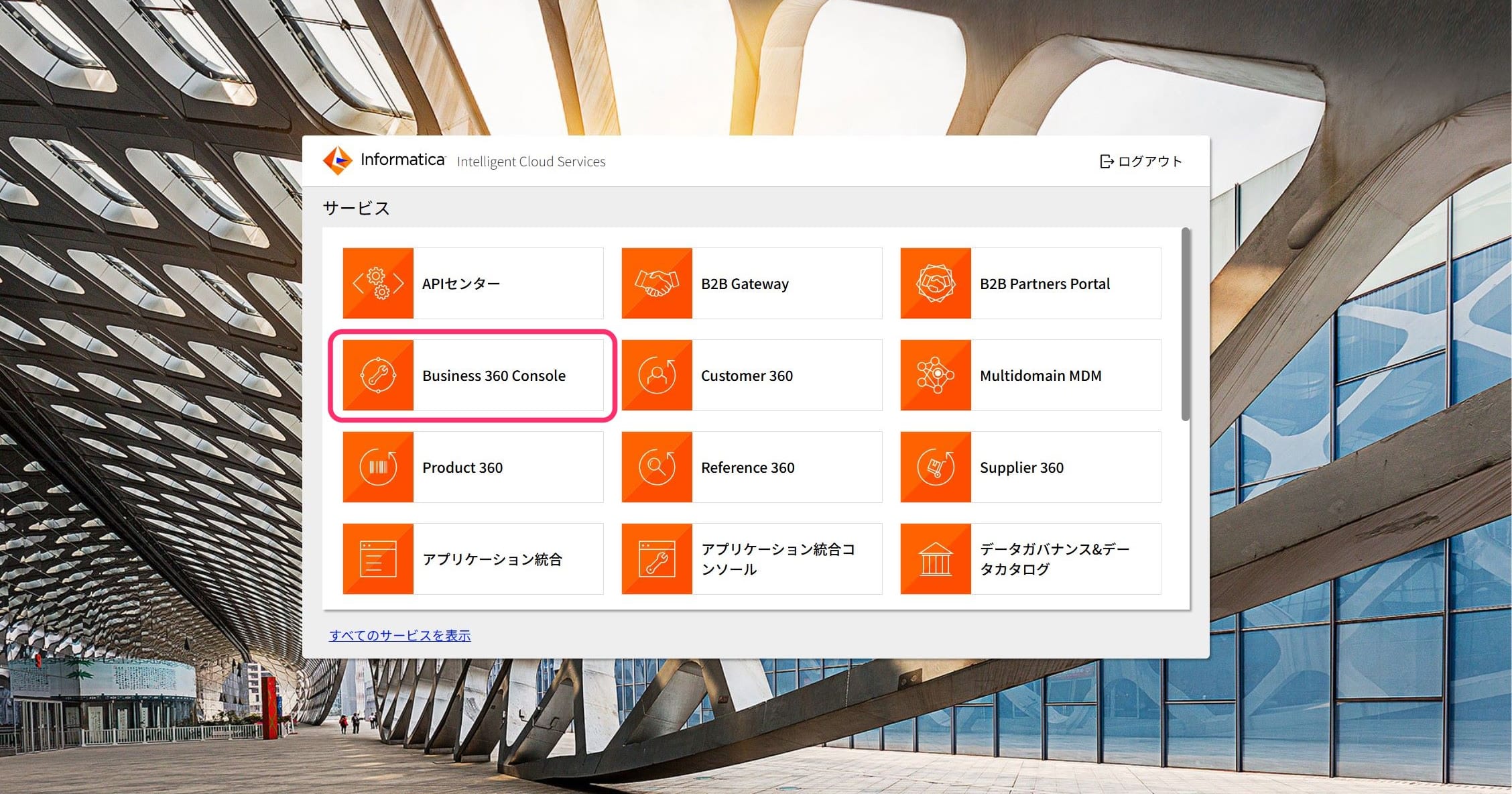The height and width of the screenshot is (794, 1512).
Task: Click the データガバナンス&データカタログ building icon
Action: tap(936, 559)
